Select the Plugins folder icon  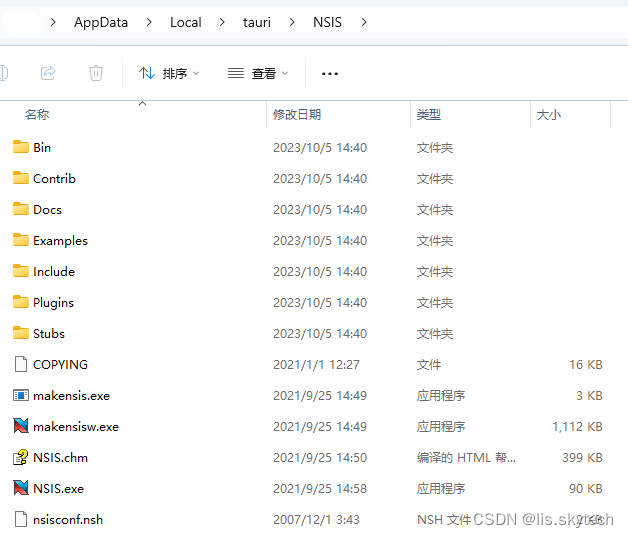21,302
